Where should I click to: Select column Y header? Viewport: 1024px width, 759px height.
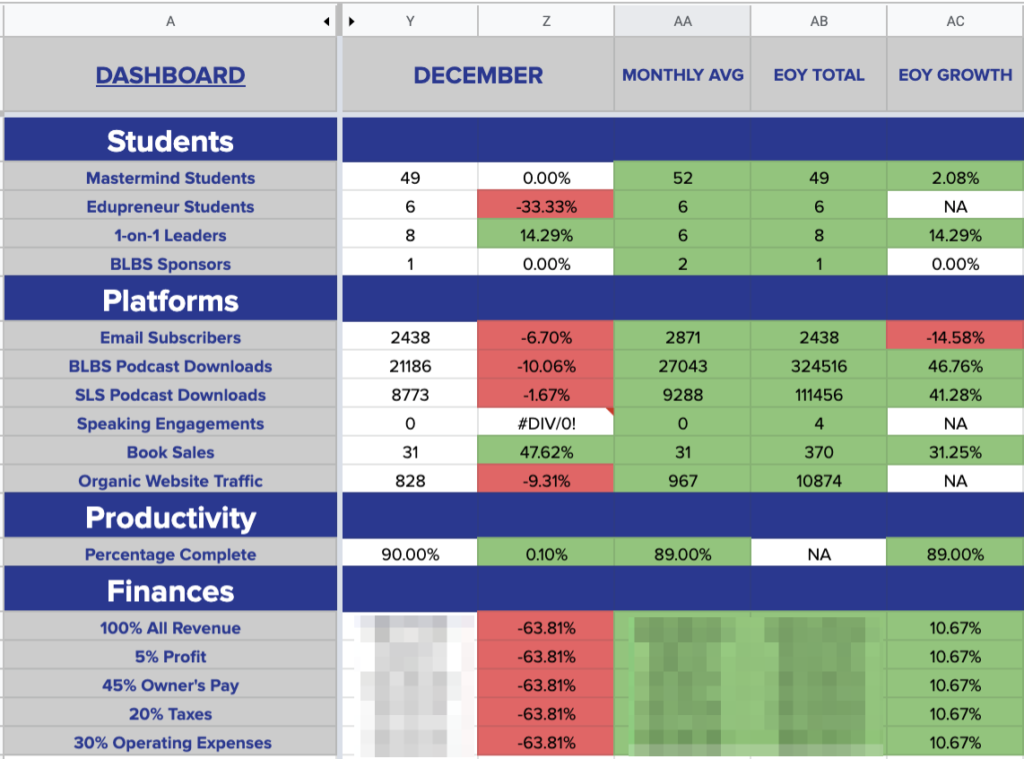(x=410, y=19)
